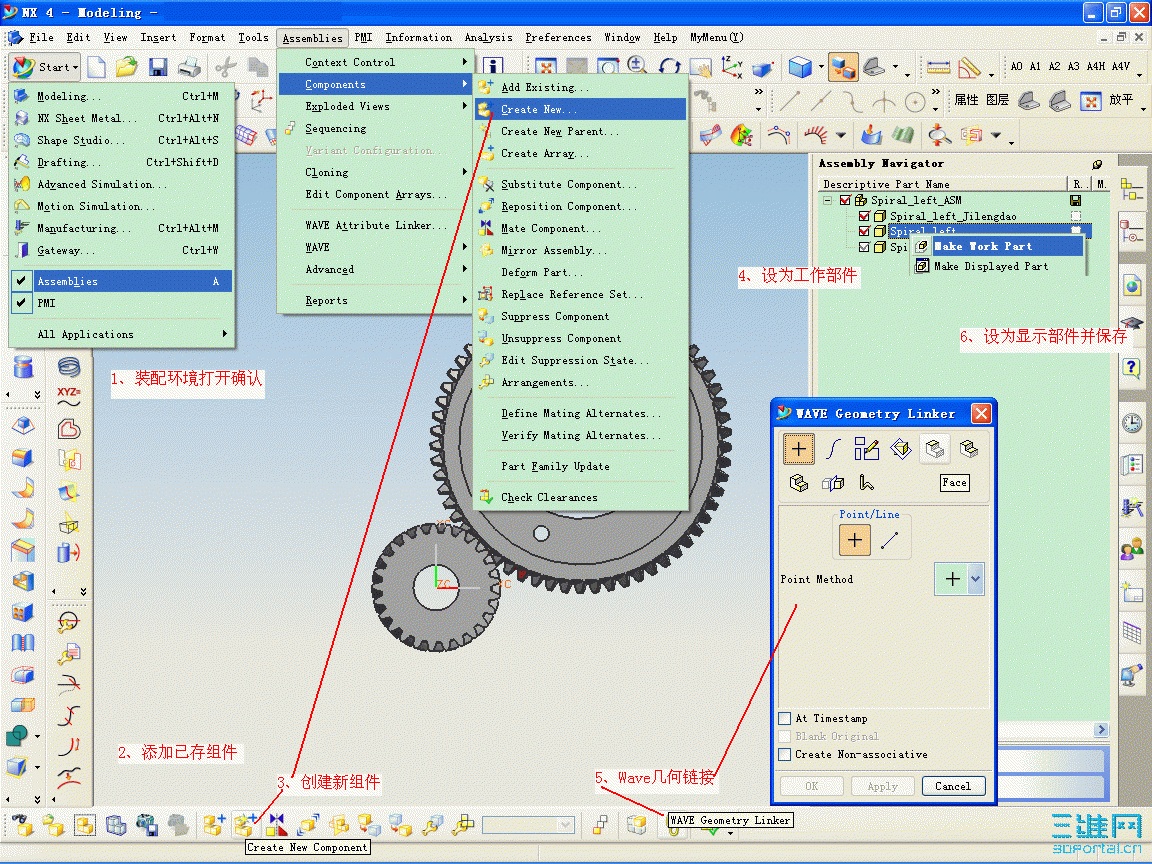The height and width of the screenshot is (864, 1152).
Task: Select Create New... in Components submenu
Action: click(x=580, y=109)
